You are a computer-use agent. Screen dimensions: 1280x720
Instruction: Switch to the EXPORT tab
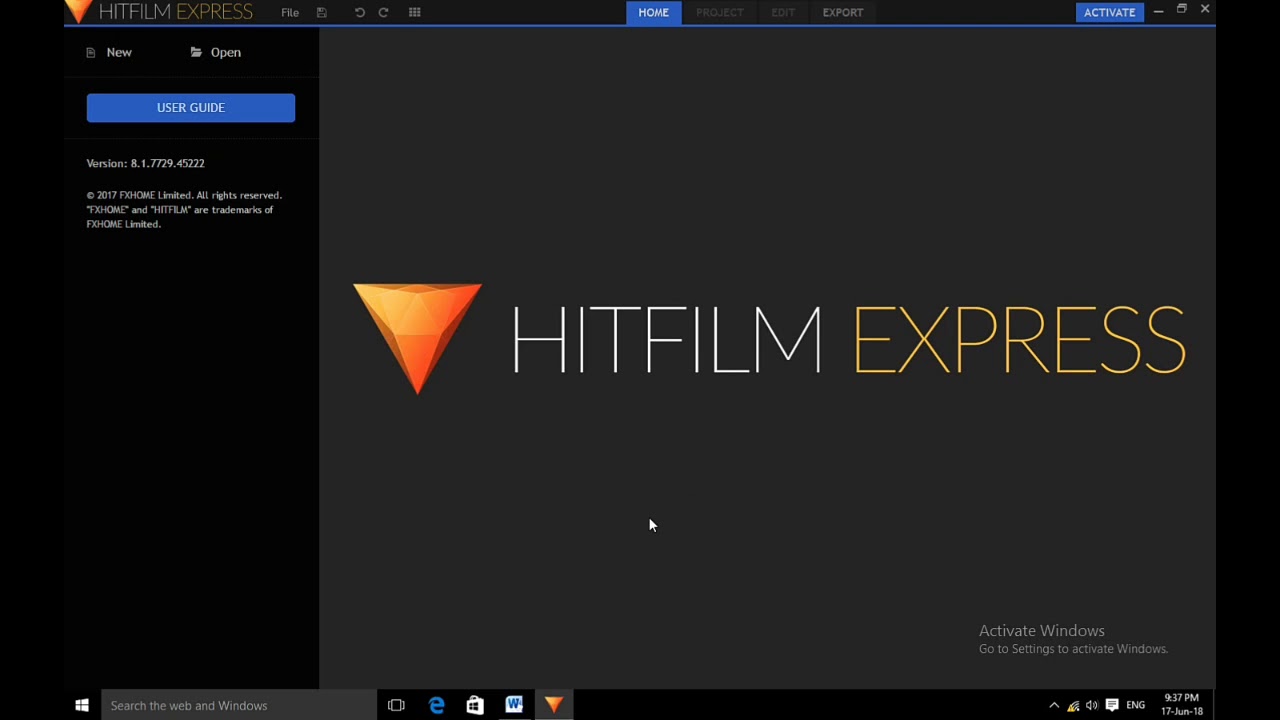pyautogui.click(x=842, y=12)
